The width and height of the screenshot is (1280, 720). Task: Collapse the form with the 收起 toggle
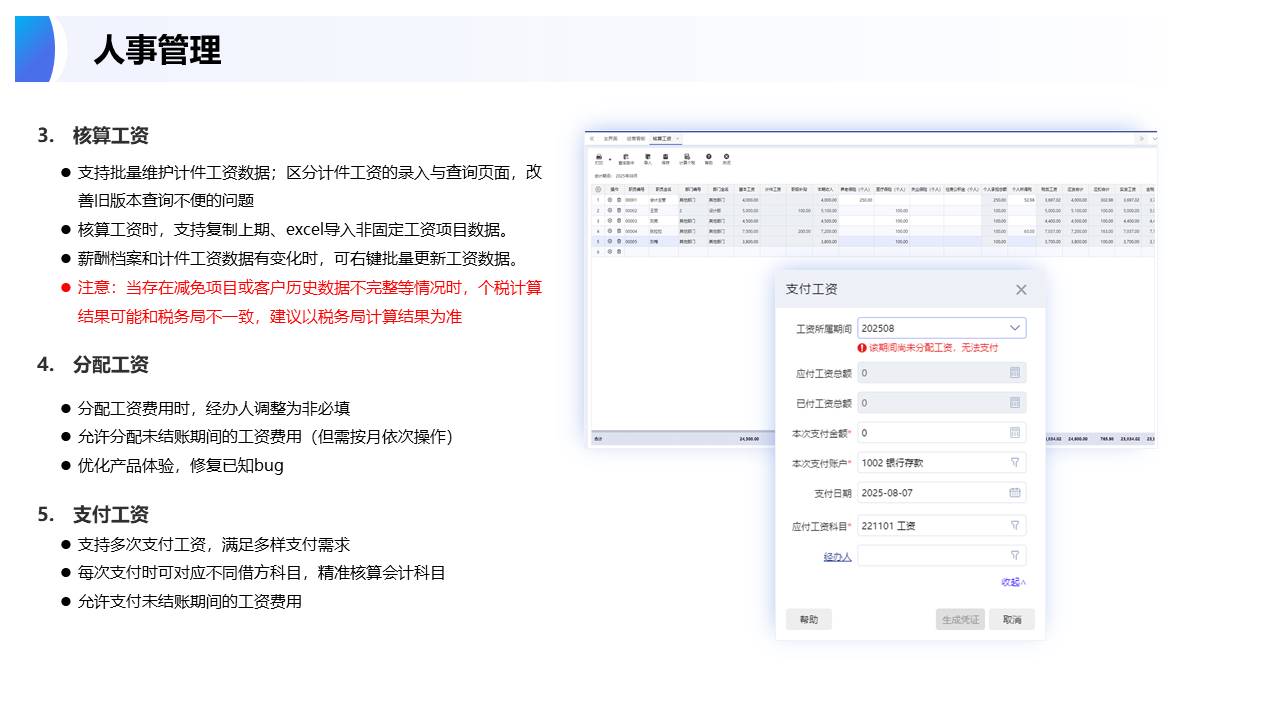[x=1013, y=582]
